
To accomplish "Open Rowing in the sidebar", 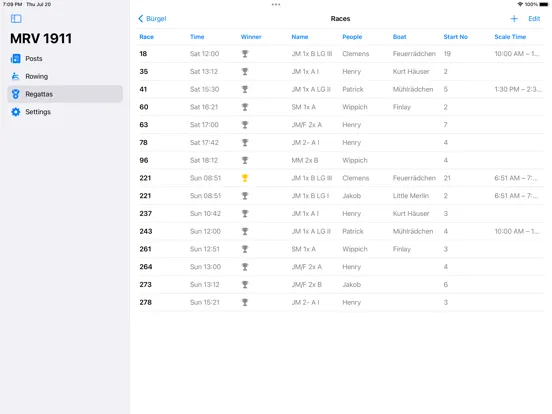I will (x=65, y=76).
